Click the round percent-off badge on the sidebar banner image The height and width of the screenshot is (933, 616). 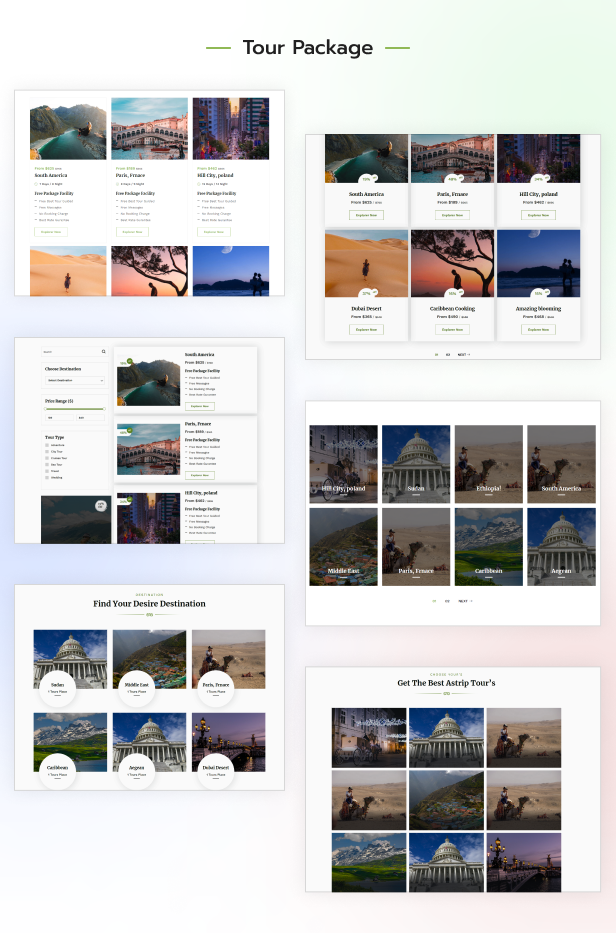[101, 506]
